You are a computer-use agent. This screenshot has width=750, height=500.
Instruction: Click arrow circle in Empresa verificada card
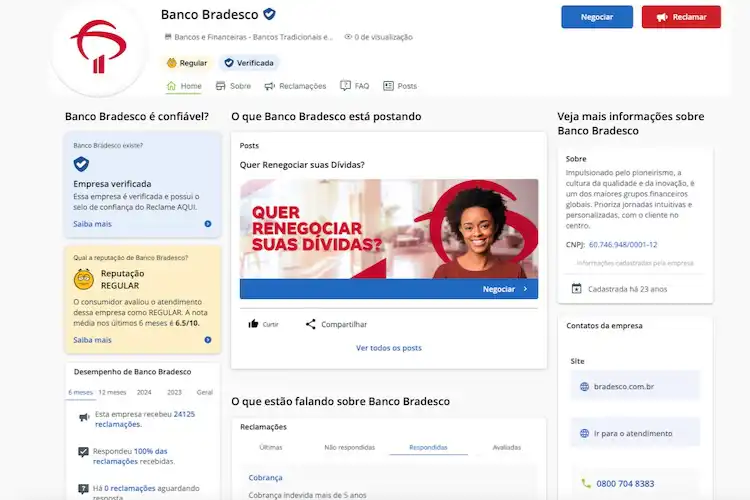pos(208,224)
